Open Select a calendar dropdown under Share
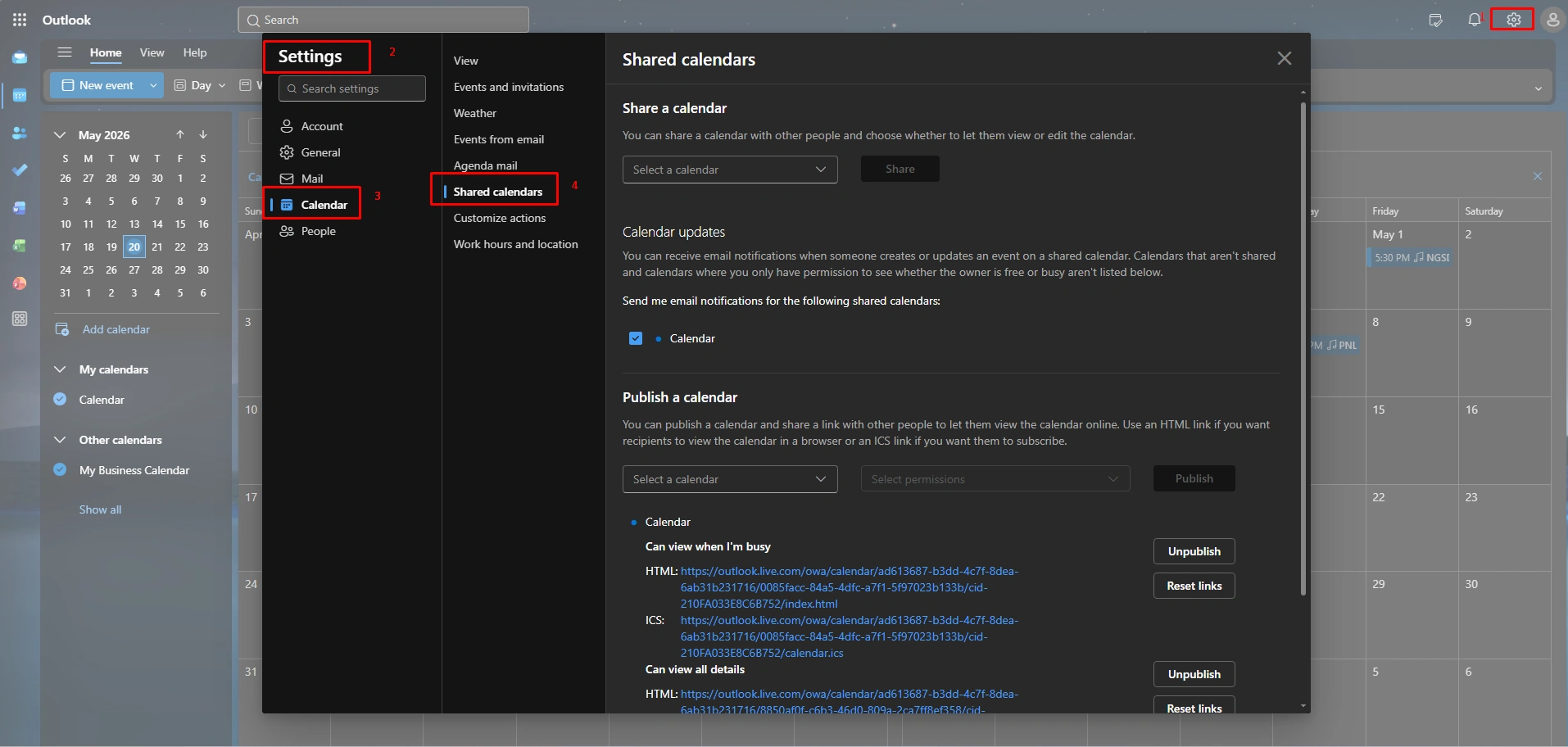 730,170
